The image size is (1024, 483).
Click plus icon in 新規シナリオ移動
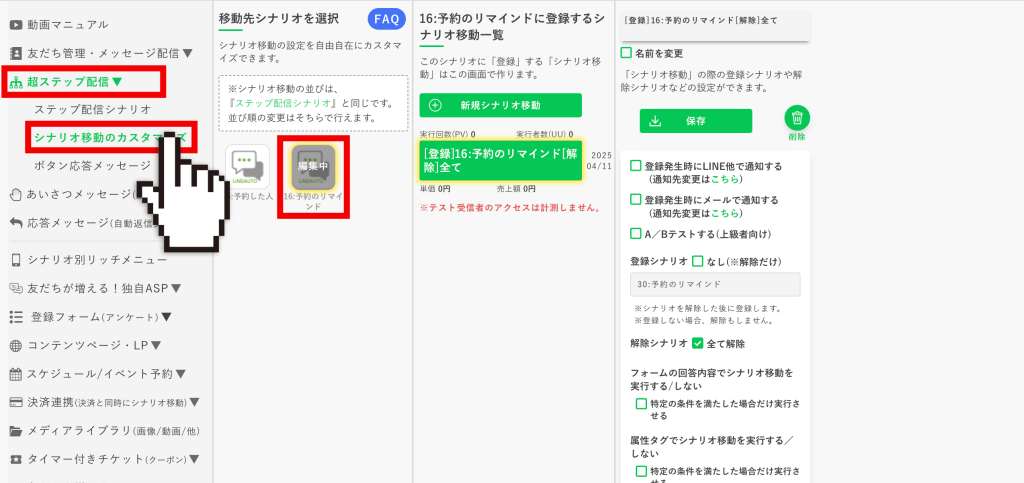coord(435,105)
